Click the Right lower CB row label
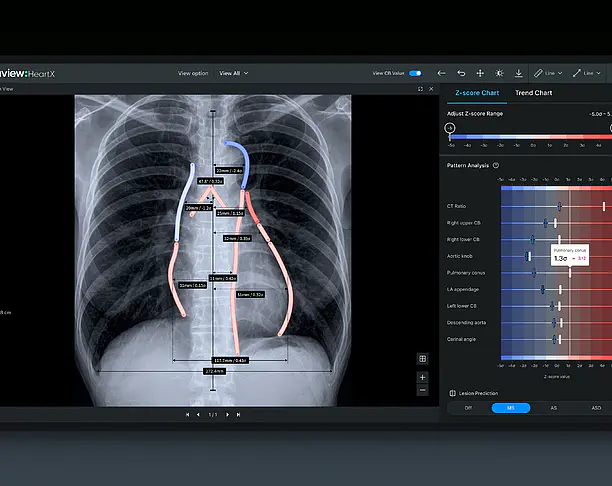Image resolution: width=612 pixels, height=486 pixels. [463, 239]
